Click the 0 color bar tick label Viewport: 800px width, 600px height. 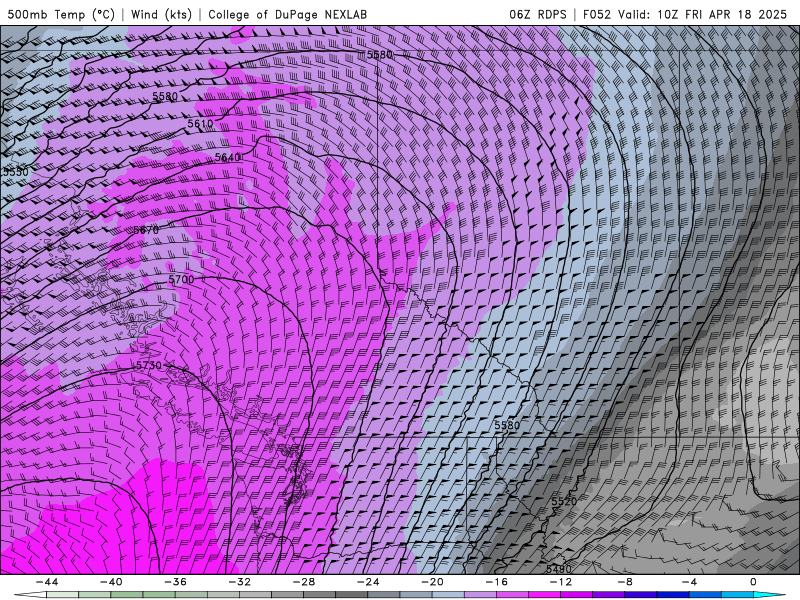[x=754, y=582]
